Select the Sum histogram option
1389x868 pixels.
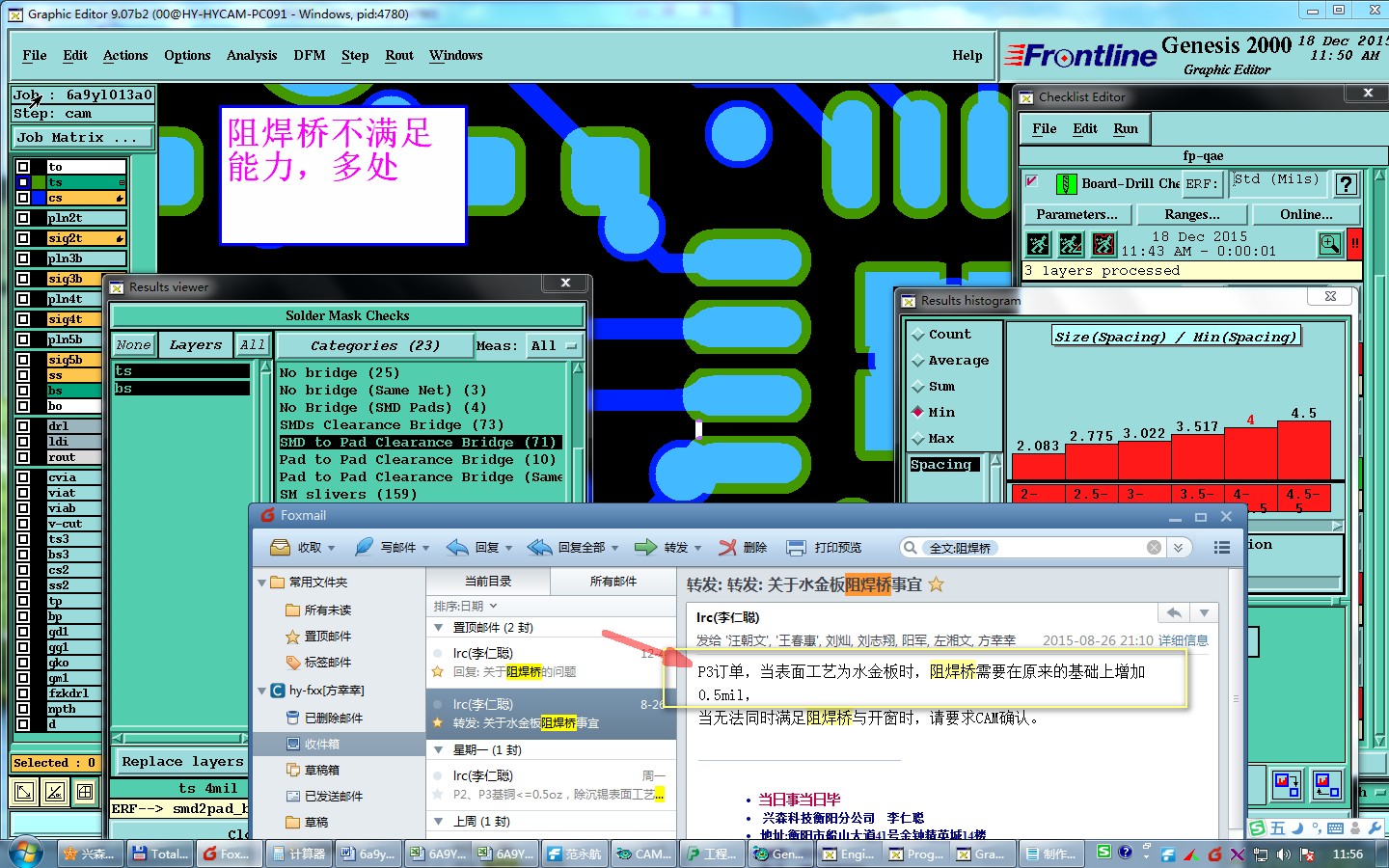click(x=918, y=387)
